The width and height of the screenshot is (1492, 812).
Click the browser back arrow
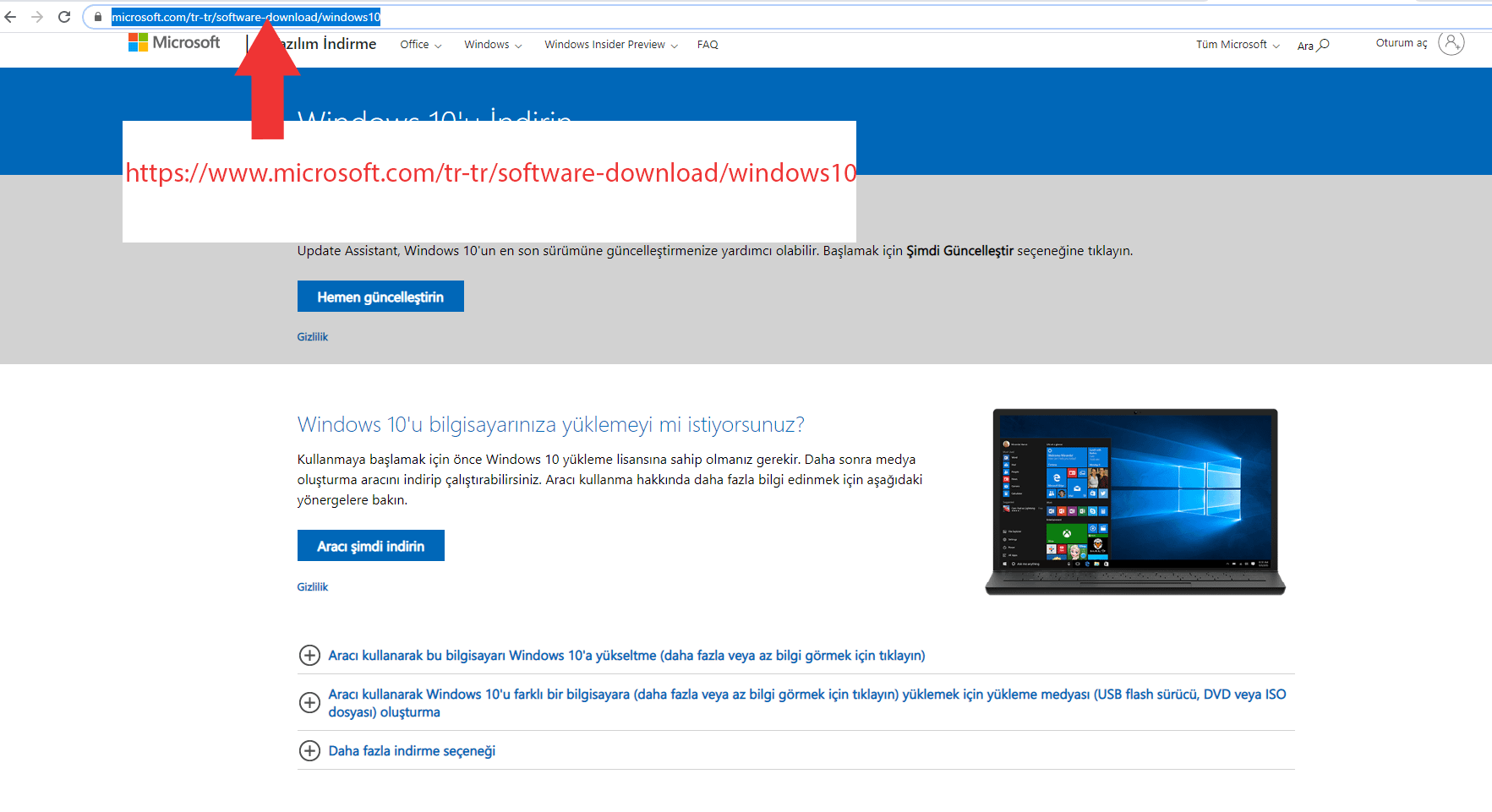[x=10, y=17]
